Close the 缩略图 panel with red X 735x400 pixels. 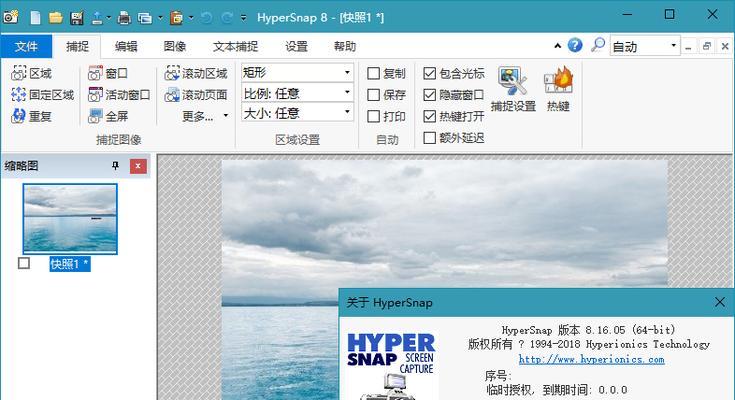click(x=138, y=166)
